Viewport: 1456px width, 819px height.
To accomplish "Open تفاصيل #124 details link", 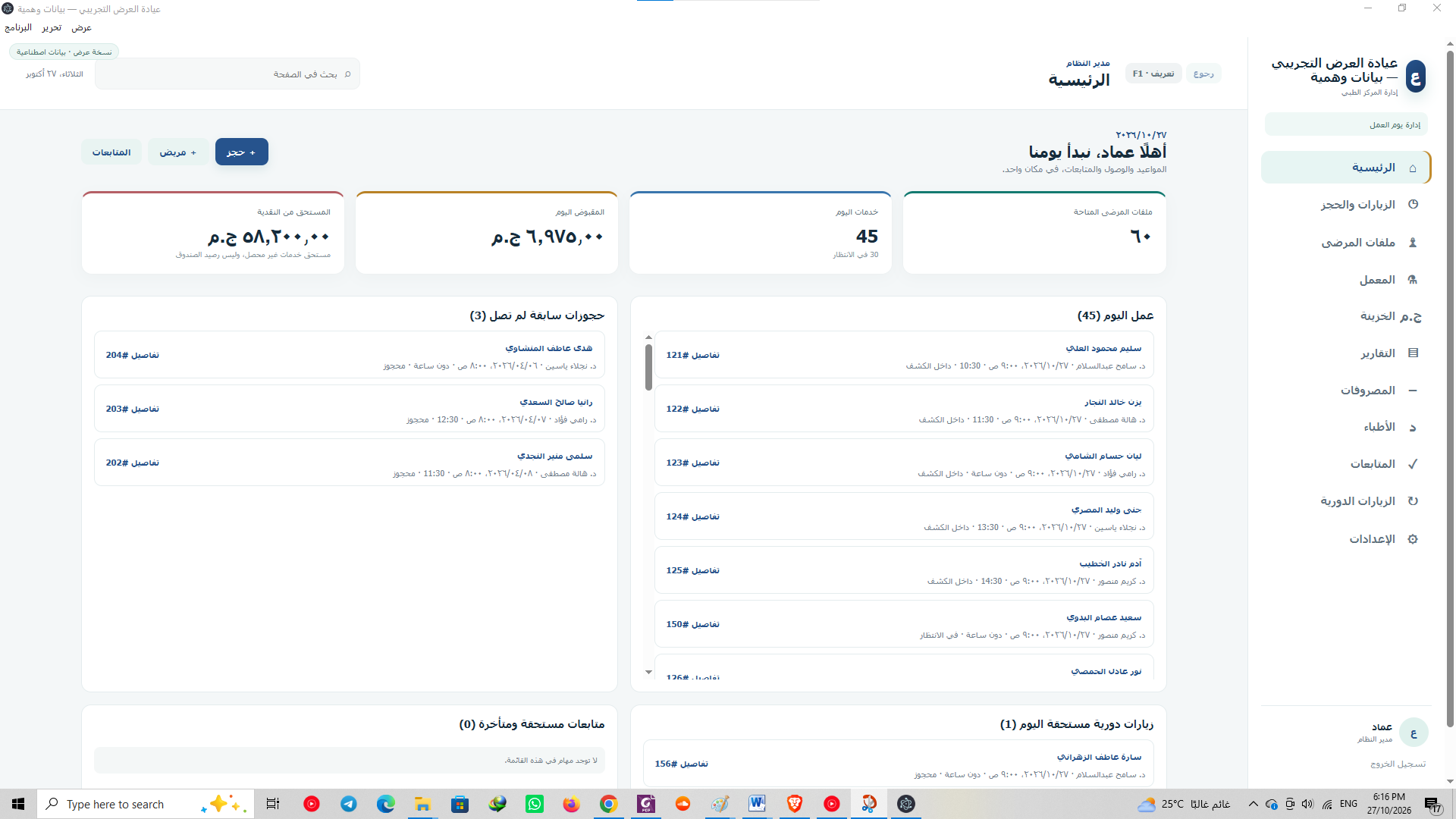I will pos(693,516).
